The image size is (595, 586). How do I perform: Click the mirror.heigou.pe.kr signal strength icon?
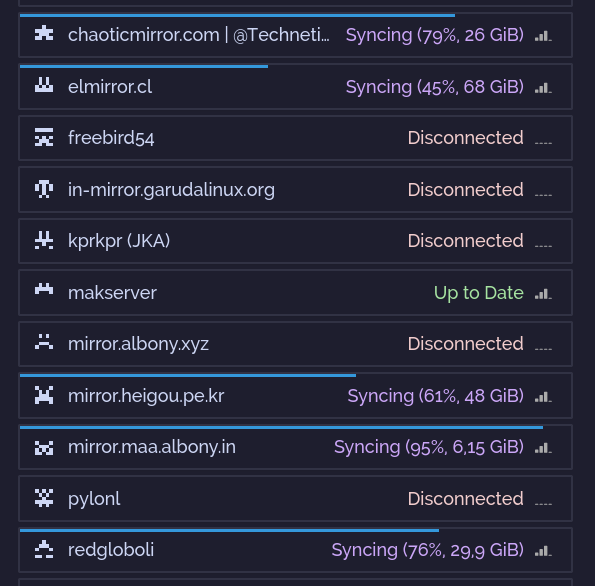point(543,397)
